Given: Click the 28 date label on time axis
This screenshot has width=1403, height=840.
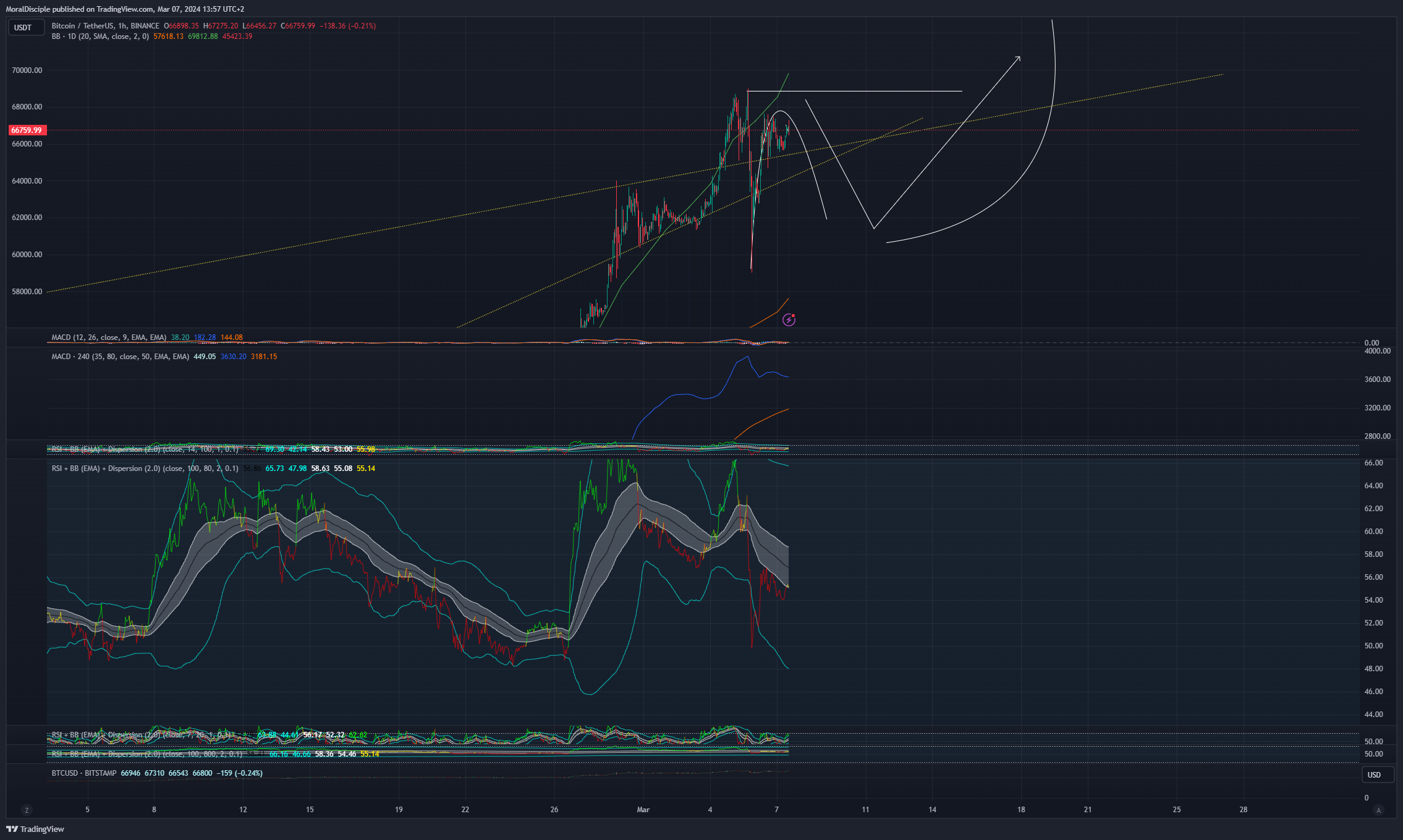Looking at the screenshot, I should [x=1244, y=810].
